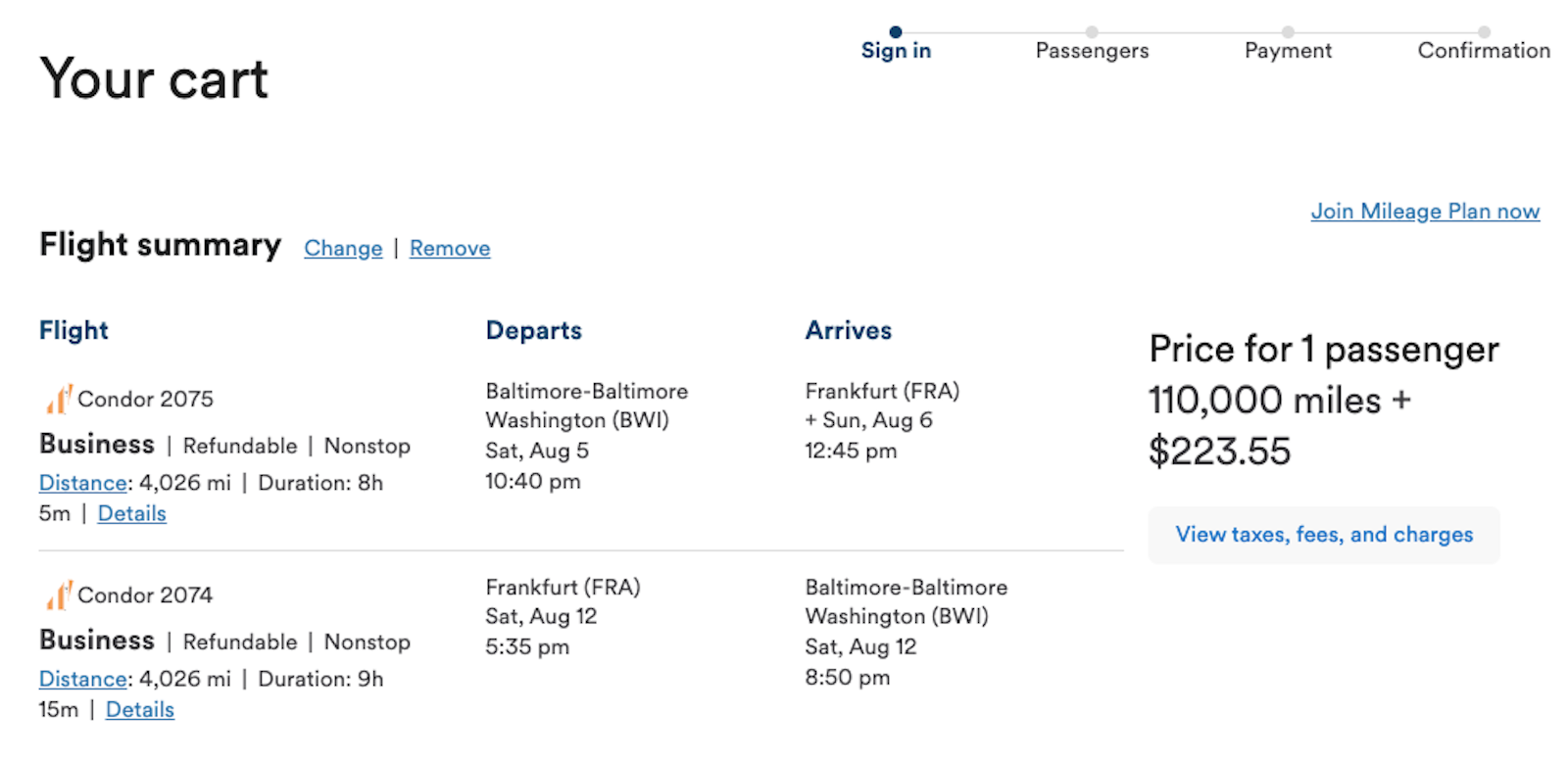Click Distance link for the outbound flight
Image resolution: width=1568 pixels, height=762 pixels.
81,482
